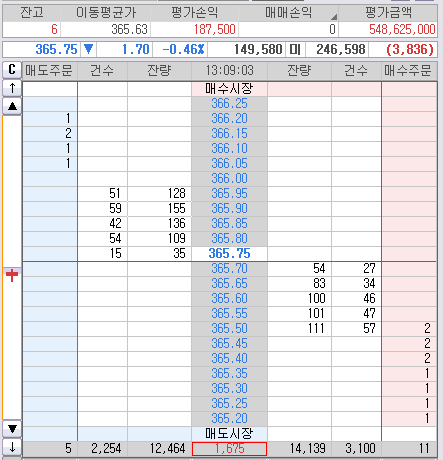Click the total sell quantity 12,464
The height and width of the screenshot is (460, 443).
(x=167, y=449)
